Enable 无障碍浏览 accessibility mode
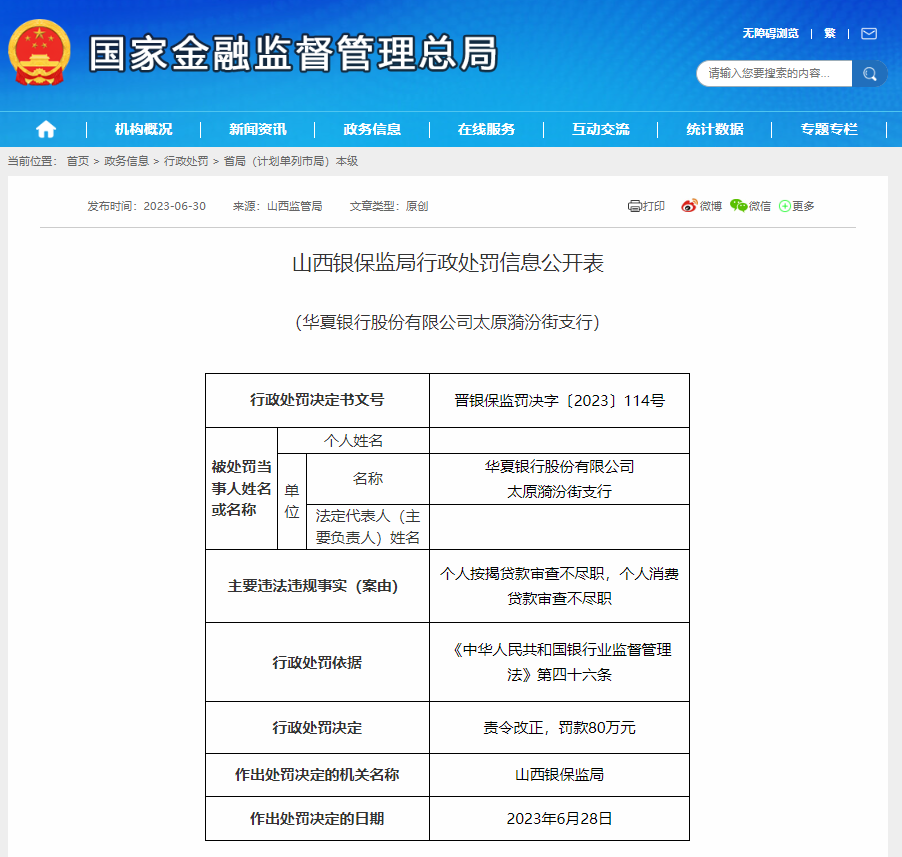 770,33
